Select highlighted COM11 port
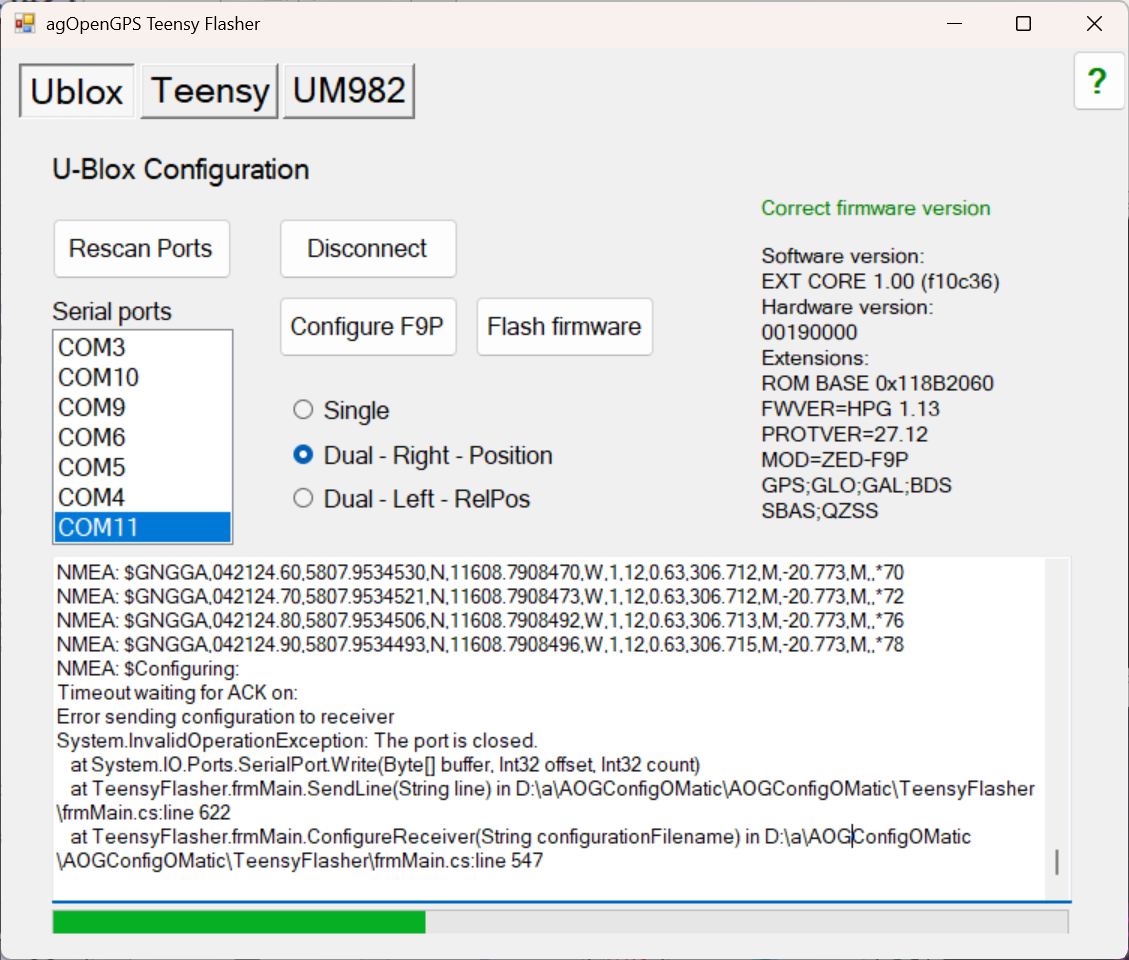Screen dimensions: 1129x960 (x=143, y=527)
